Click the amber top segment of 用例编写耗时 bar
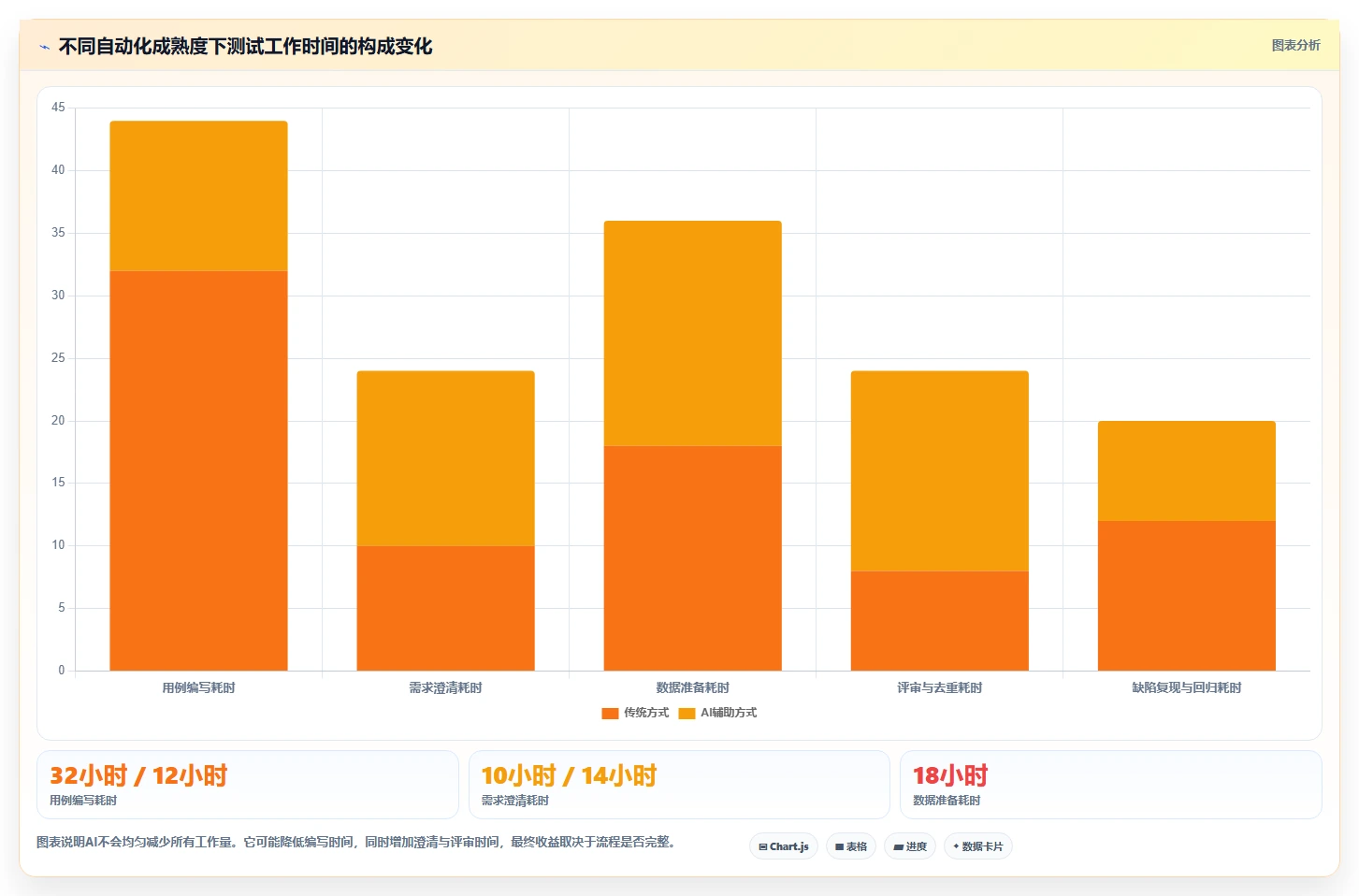Screen dimensions: 1359x896 tap(198, 195)
